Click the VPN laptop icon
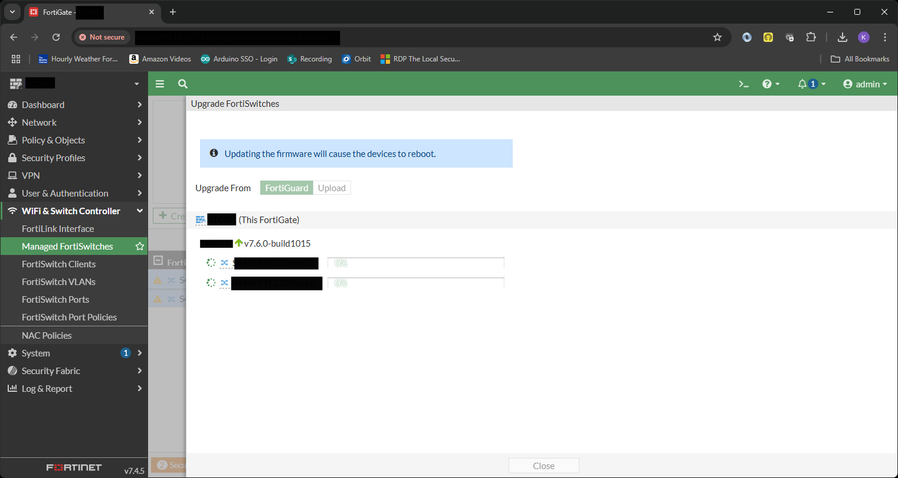 click(x=12, y=176)
